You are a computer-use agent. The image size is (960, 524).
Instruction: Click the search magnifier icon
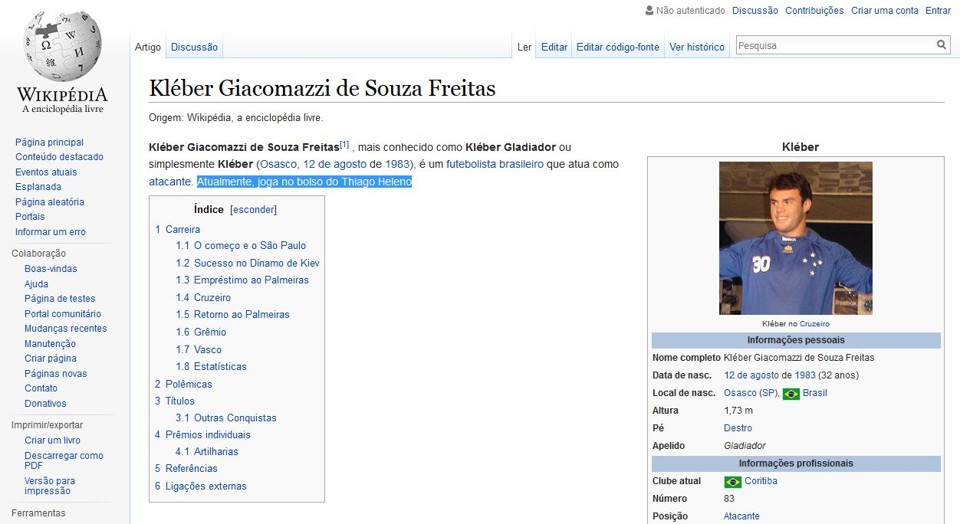coord(941,45)
